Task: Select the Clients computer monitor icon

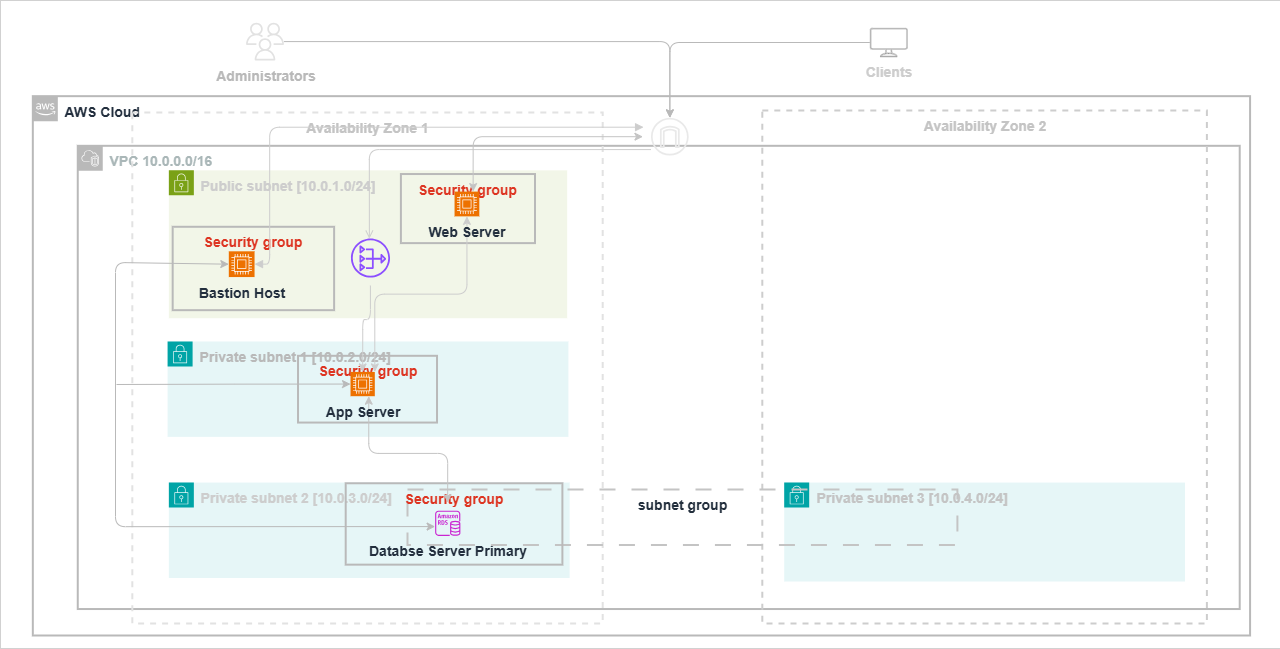Action: [888, 42]
